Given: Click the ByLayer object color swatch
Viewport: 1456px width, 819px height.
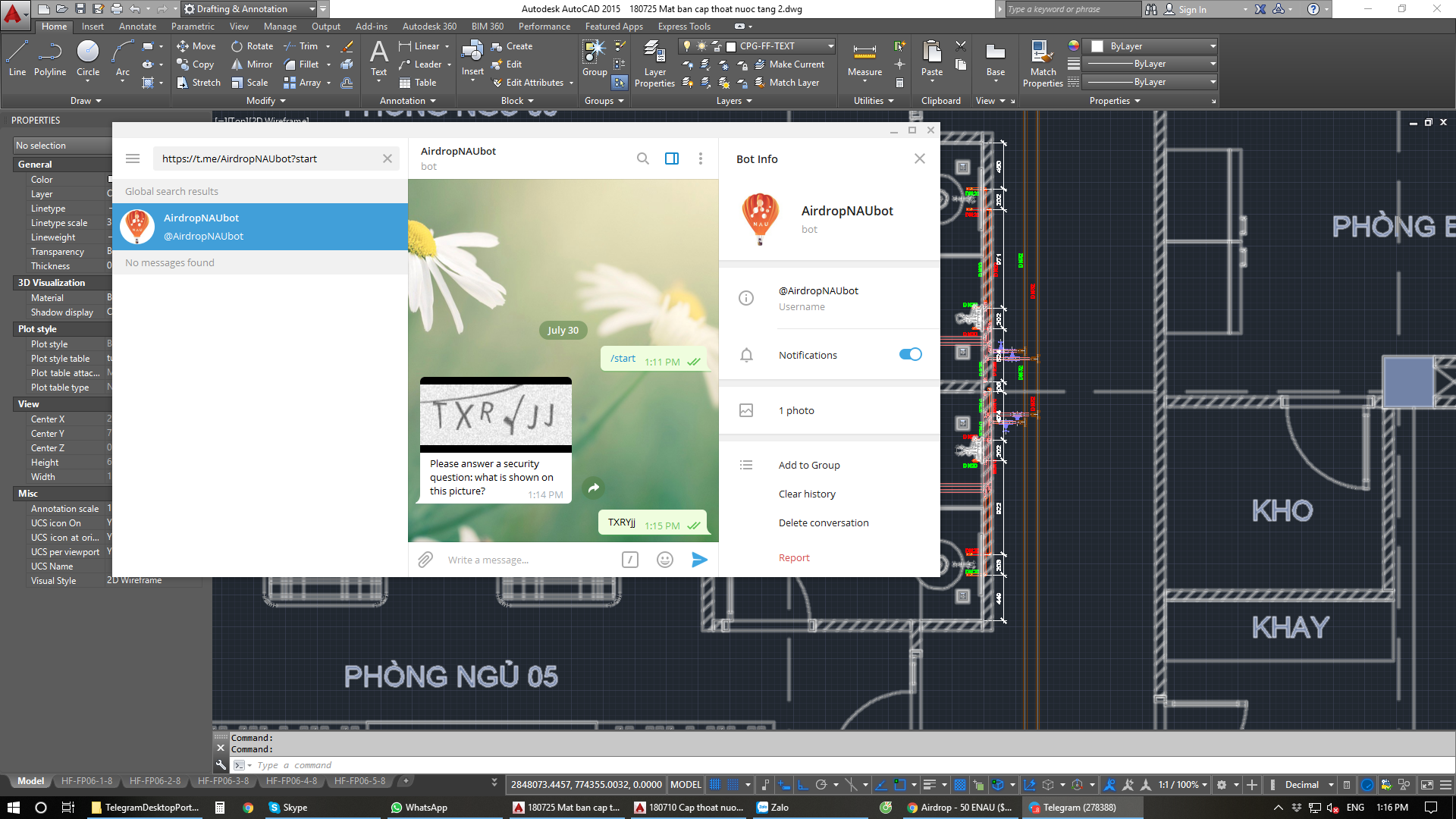Looking at the screenshot, I should coord(1097,46).
